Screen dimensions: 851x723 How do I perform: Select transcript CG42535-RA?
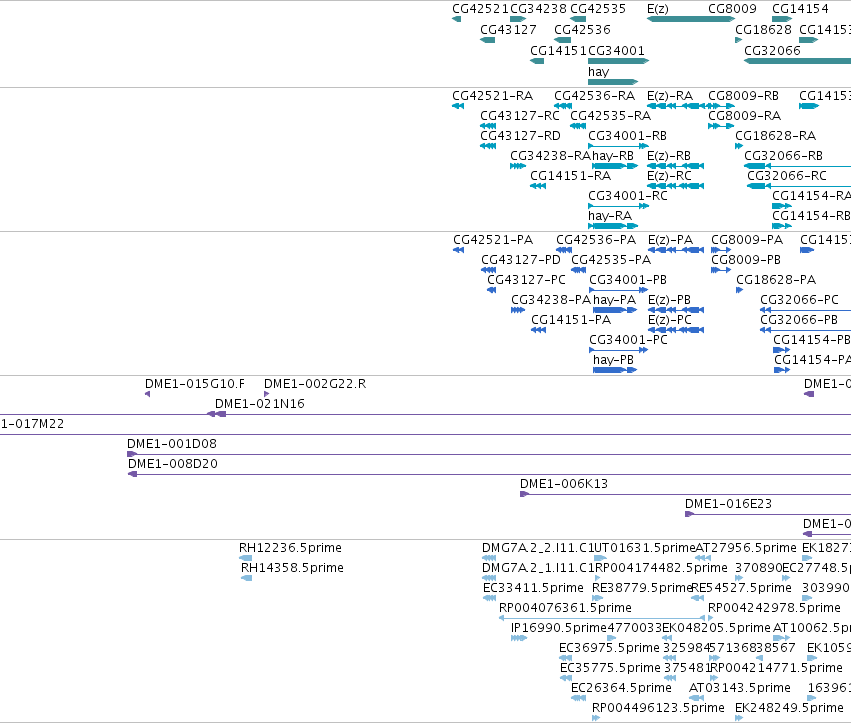pyautogui.click(x=611, y=116)
